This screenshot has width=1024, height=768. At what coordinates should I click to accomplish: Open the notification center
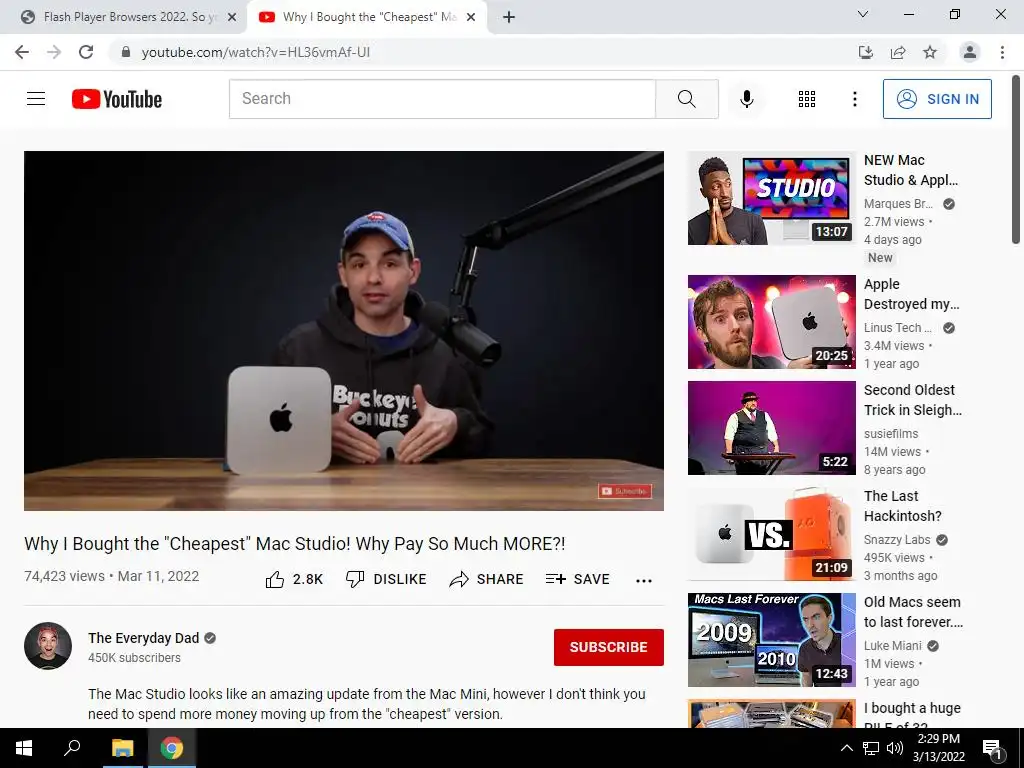[991, 749]
